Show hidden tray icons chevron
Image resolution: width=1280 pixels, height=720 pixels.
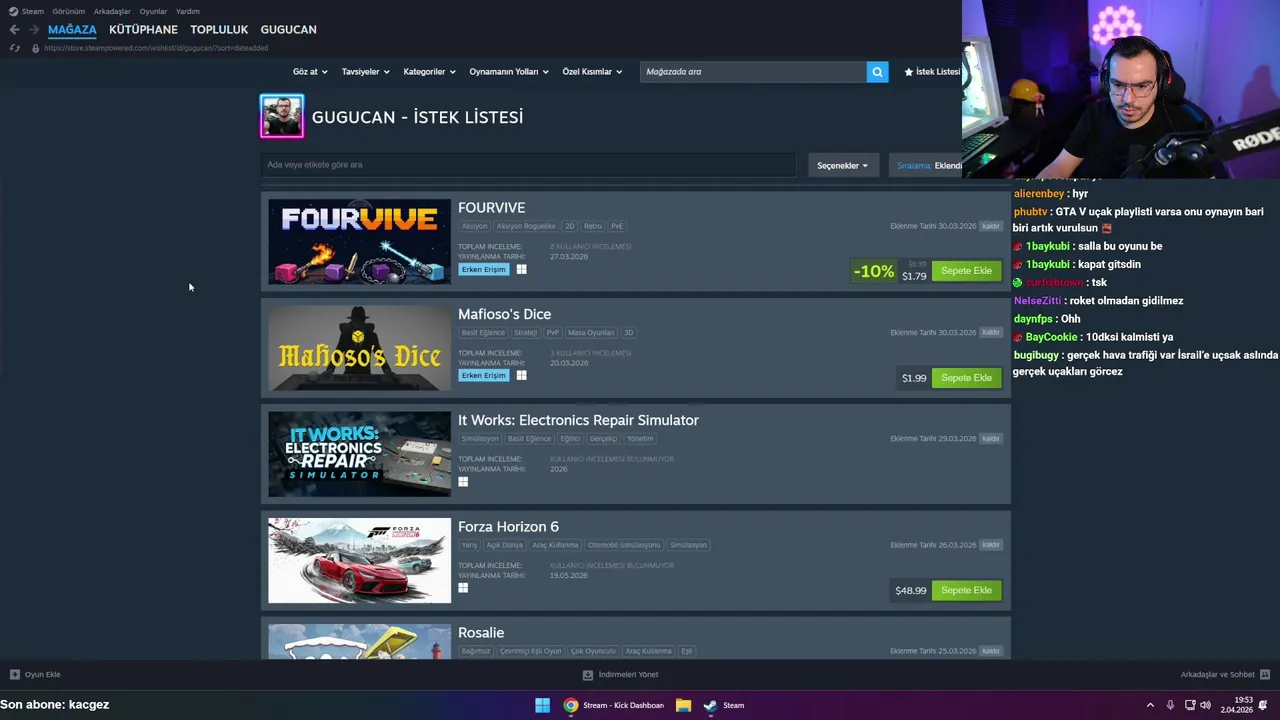pyautogui.click(x=1150, y=705)
